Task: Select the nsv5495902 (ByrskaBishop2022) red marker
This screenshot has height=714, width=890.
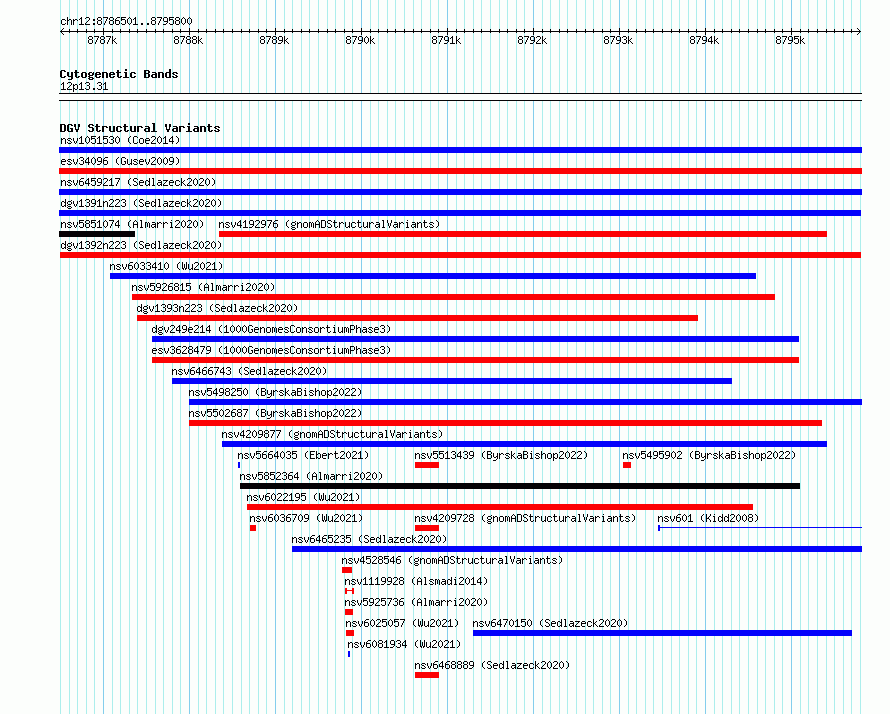Action: pos(627,465)
